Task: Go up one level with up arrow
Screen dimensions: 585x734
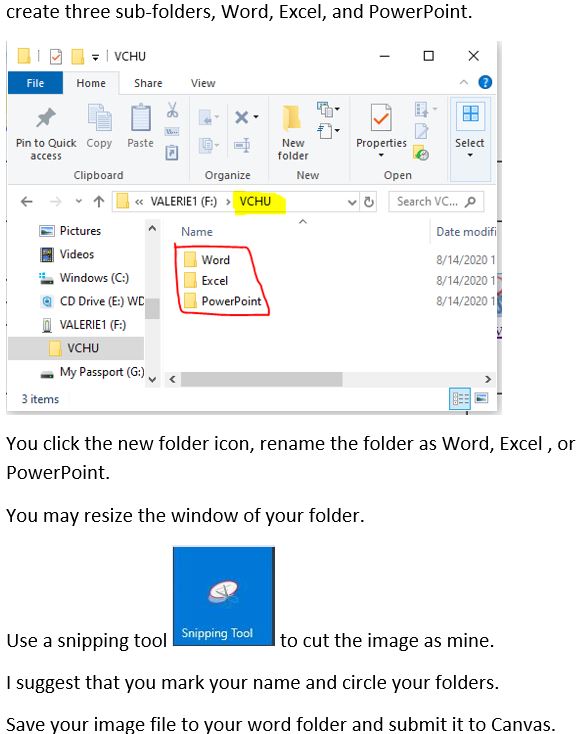Action: [x=99, y=202]
